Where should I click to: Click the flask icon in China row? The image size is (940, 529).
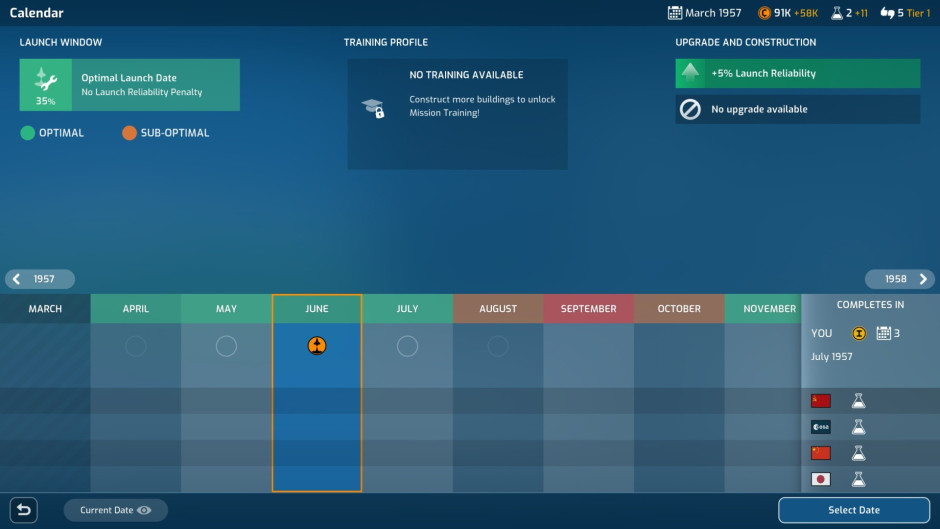pyautogui.click(x=858, y=453)
